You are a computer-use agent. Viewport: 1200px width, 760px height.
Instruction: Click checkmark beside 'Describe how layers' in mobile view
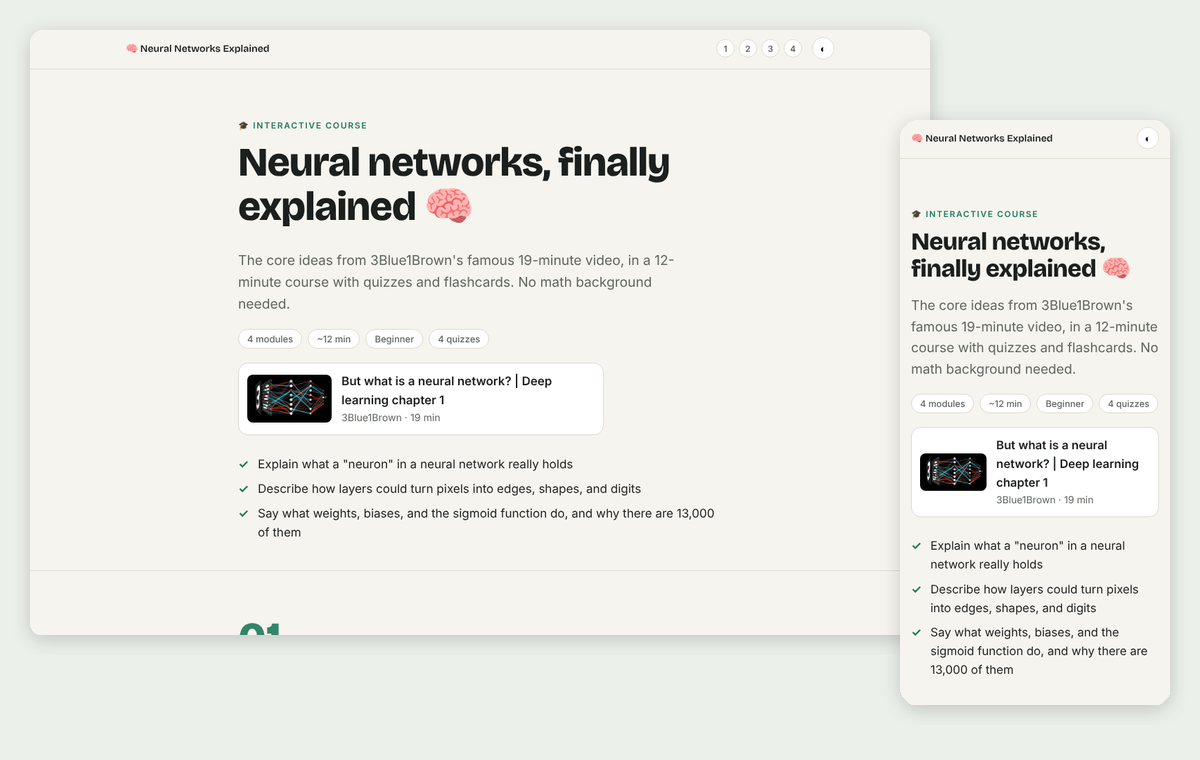pyautogui.click(x=916, y=590)
